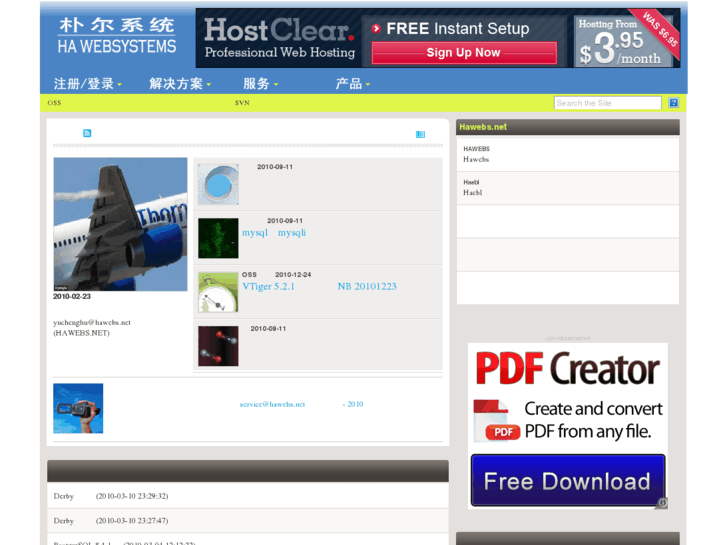Open the NB 20101223 link
Screen dimensions: 727x545
tap(367, 287)
